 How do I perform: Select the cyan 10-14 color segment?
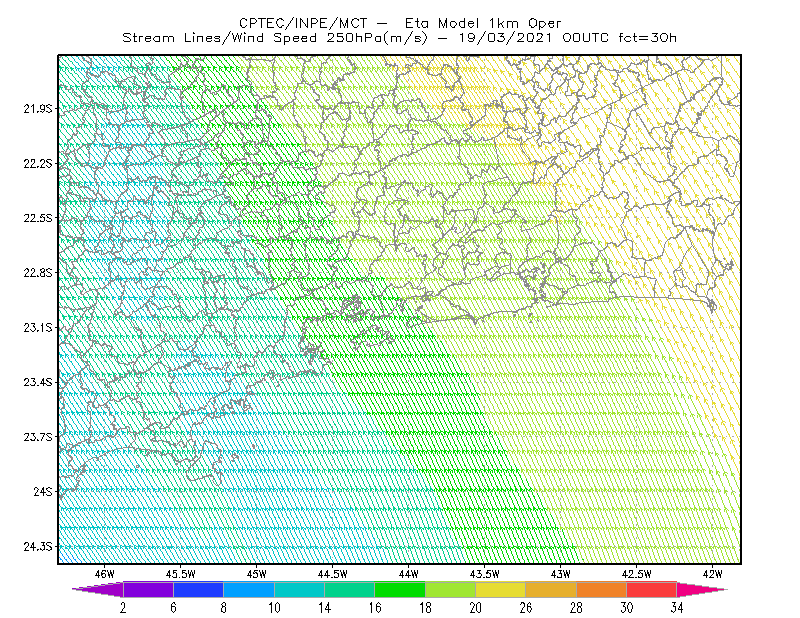[299, 589]
